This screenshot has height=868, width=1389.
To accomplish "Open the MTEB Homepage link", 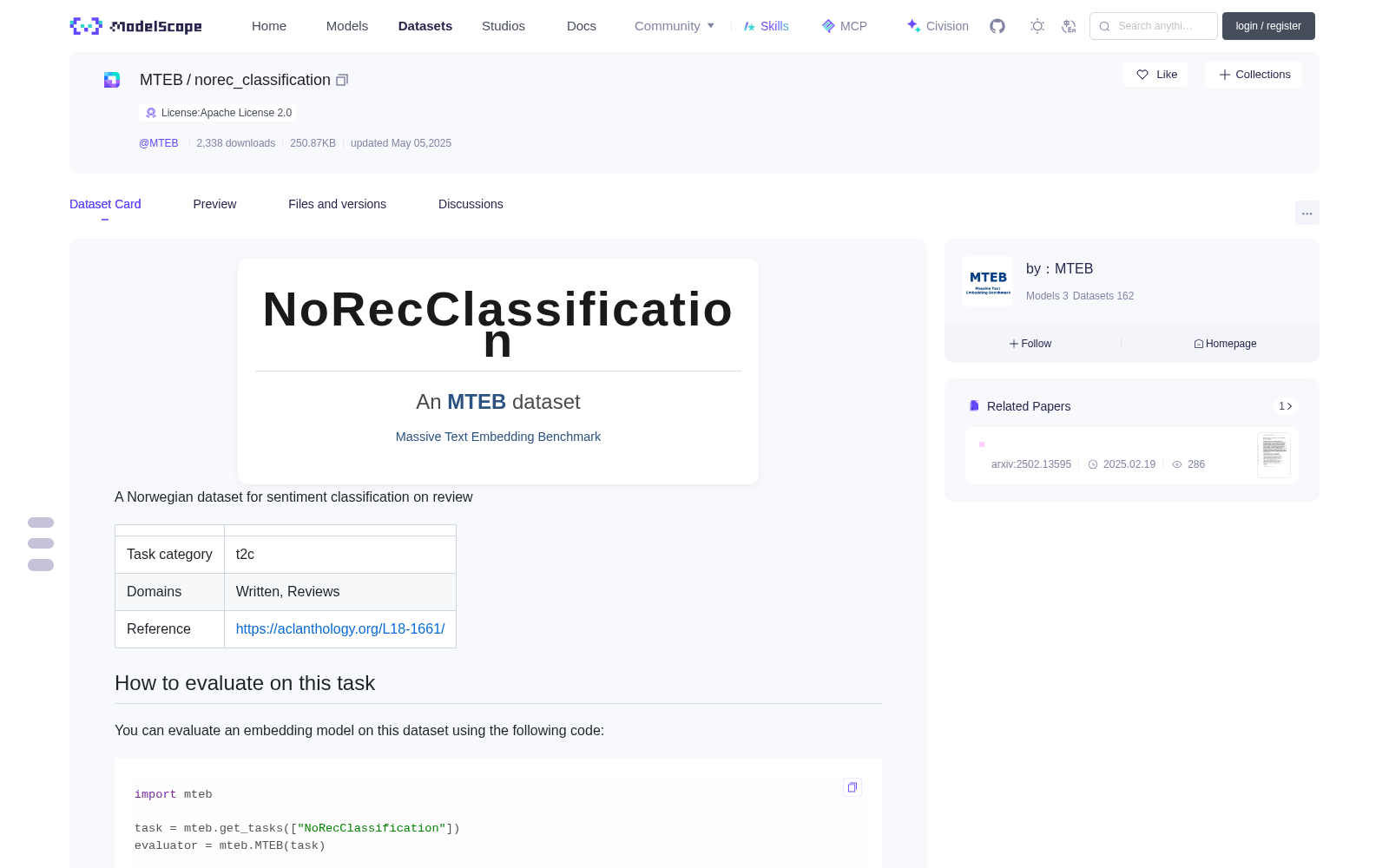I will [1225, 344].
